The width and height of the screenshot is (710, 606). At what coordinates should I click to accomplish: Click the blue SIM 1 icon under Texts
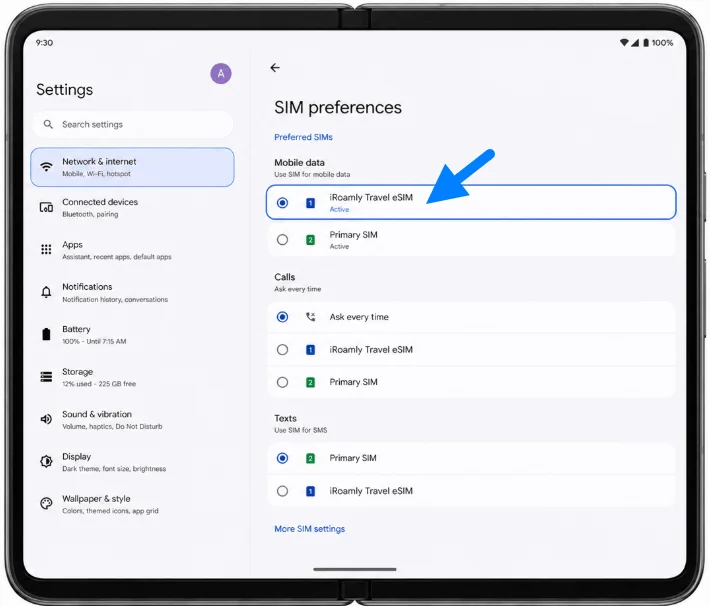(x=310, y=491)
